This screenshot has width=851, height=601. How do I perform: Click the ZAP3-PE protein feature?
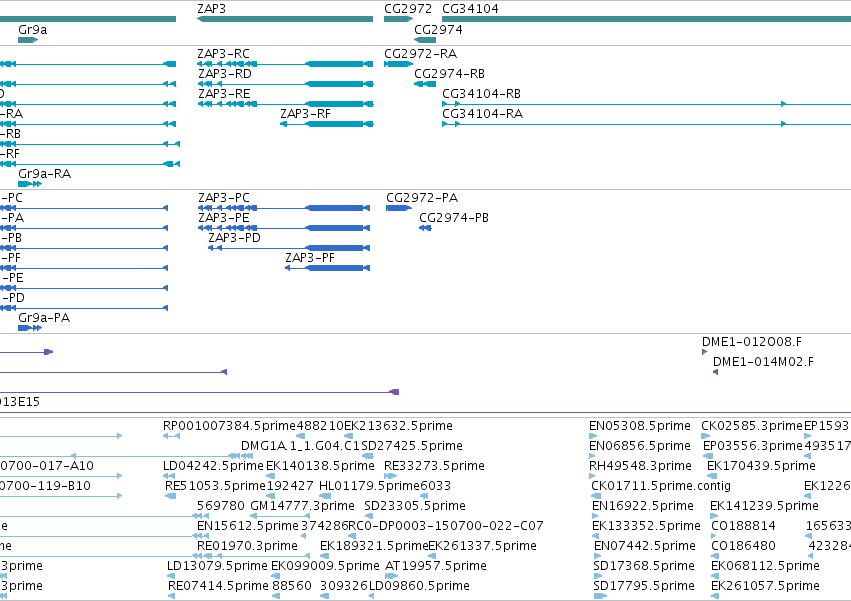pyautogui.click(x=284, y=228)
